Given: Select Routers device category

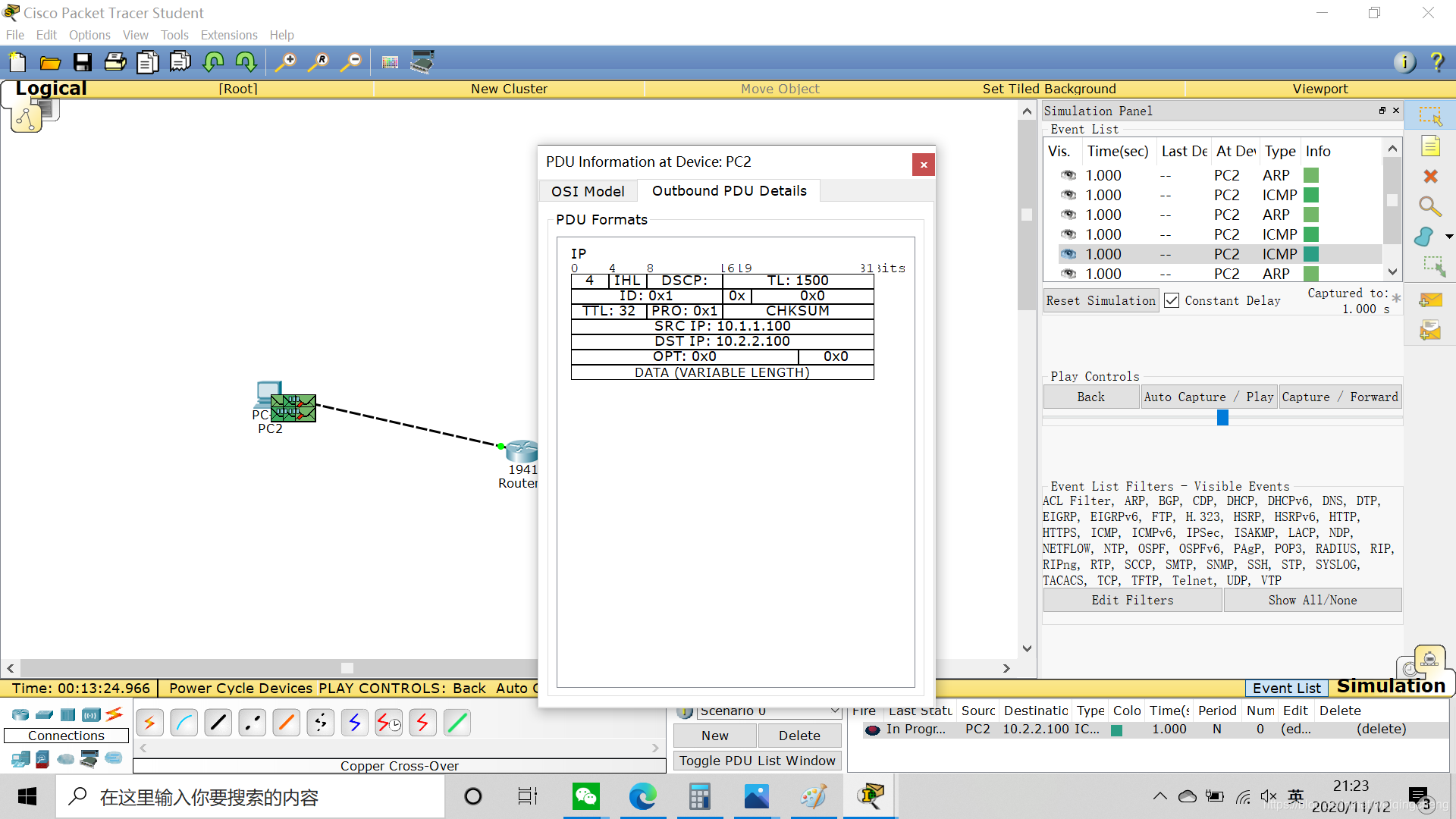Looking at the screenshot, I should (20, 714).
